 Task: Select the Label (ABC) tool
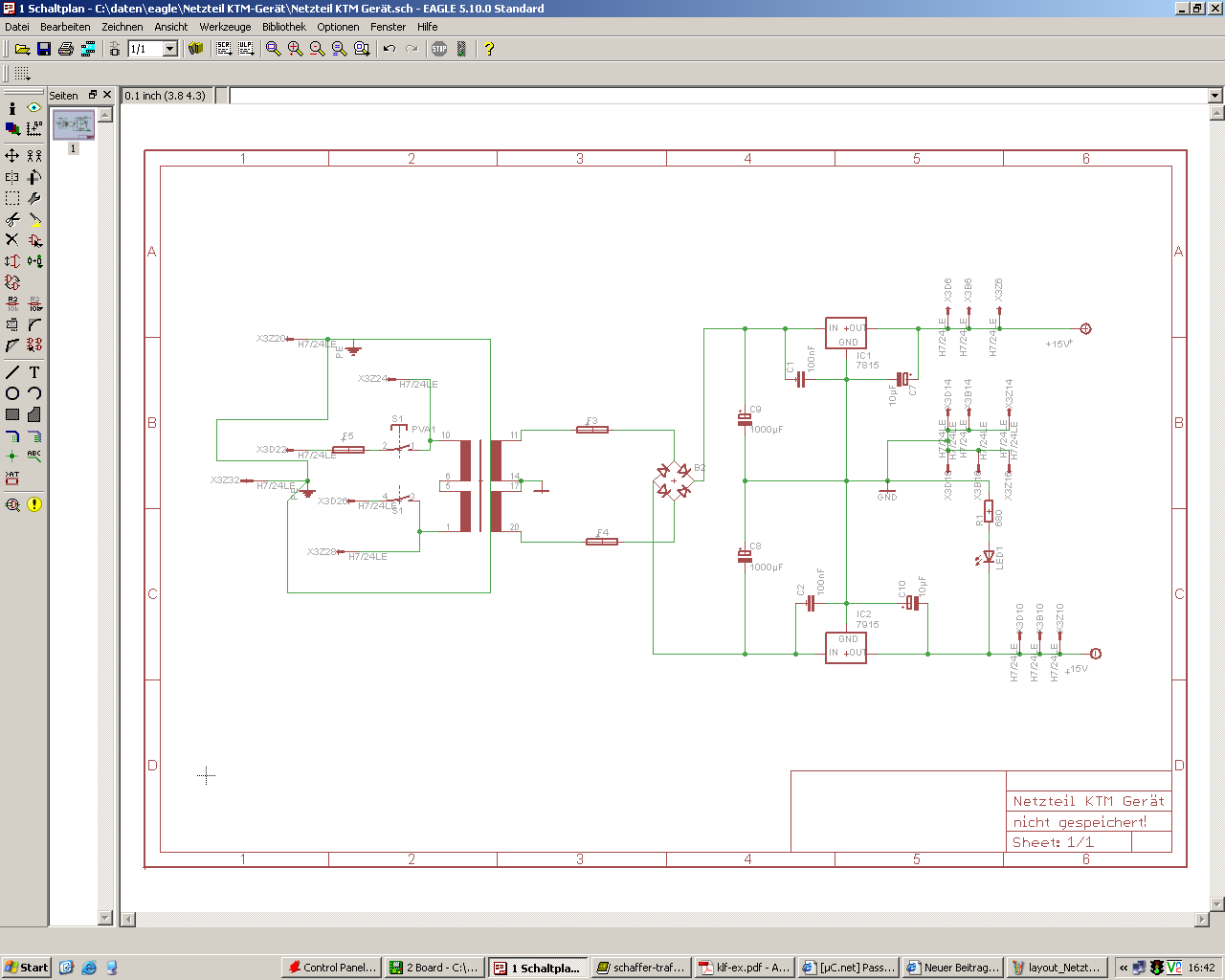34,457
